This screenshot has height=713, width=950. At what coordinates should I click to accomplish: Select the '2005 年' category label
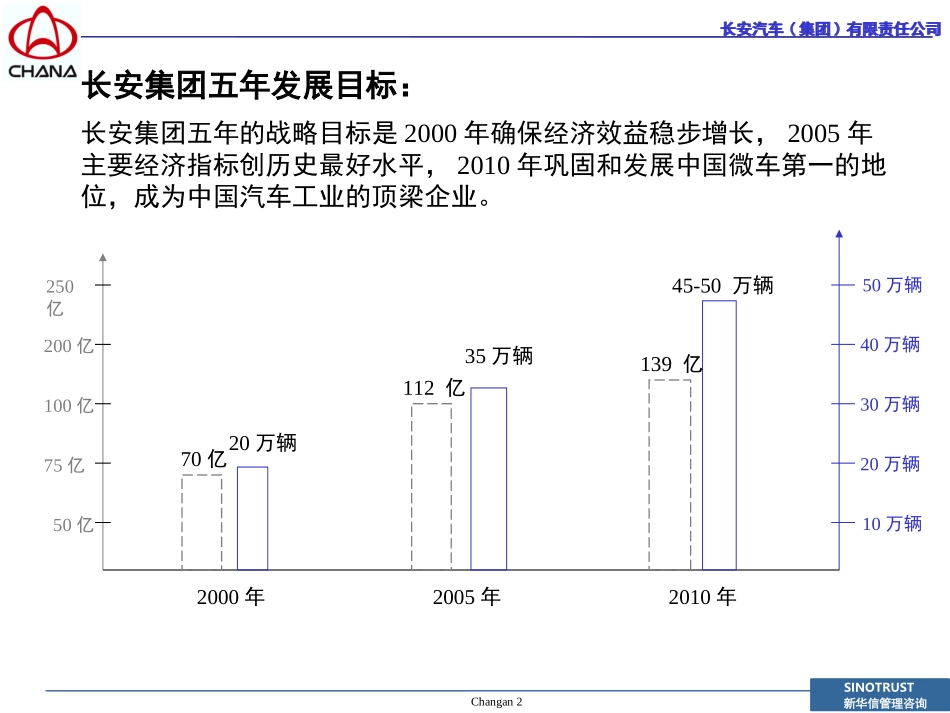point(467,596)
